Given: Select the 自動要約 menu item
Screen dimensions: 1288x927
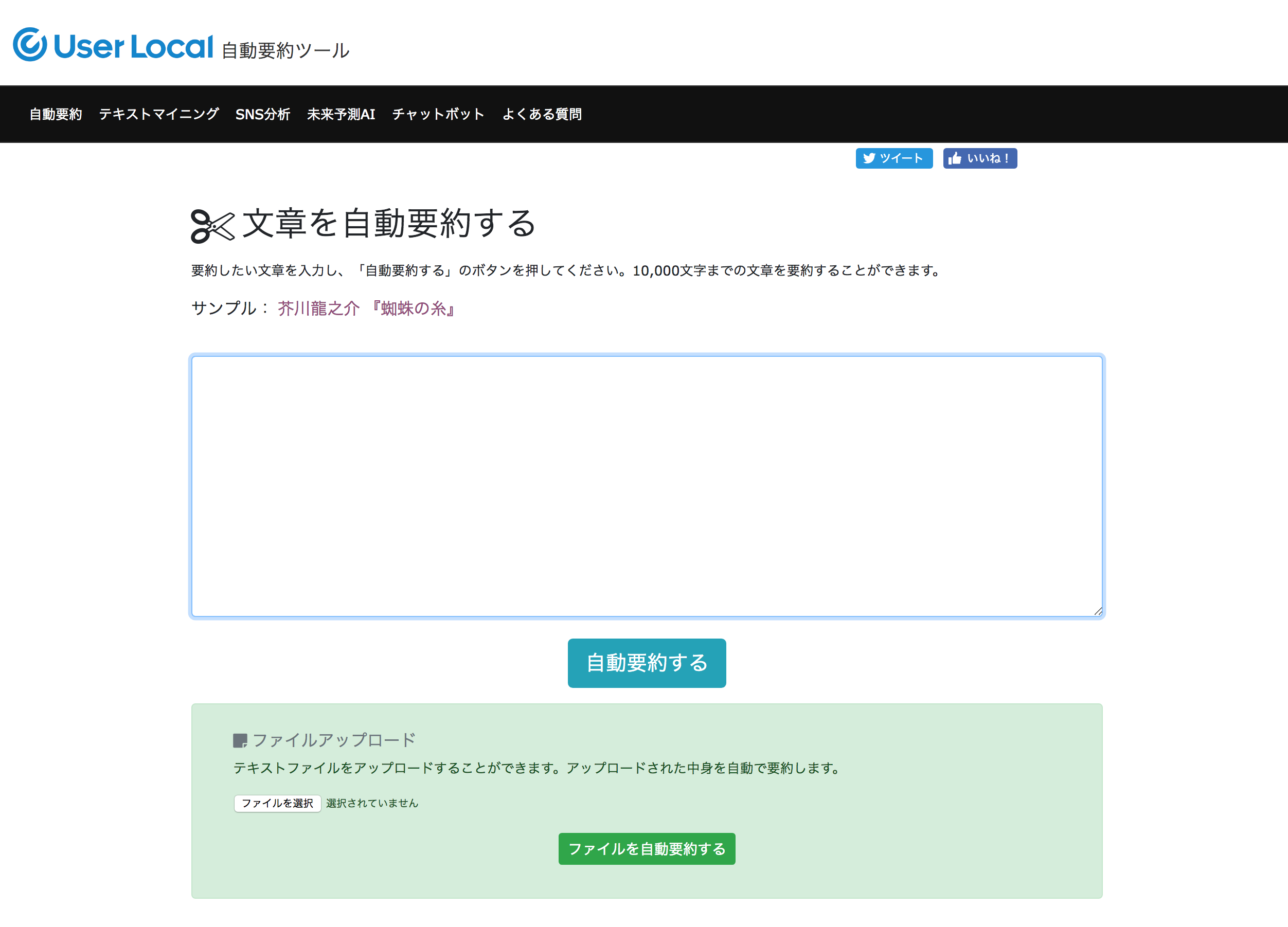Looking at the screenshot, I should click(56, 114).
